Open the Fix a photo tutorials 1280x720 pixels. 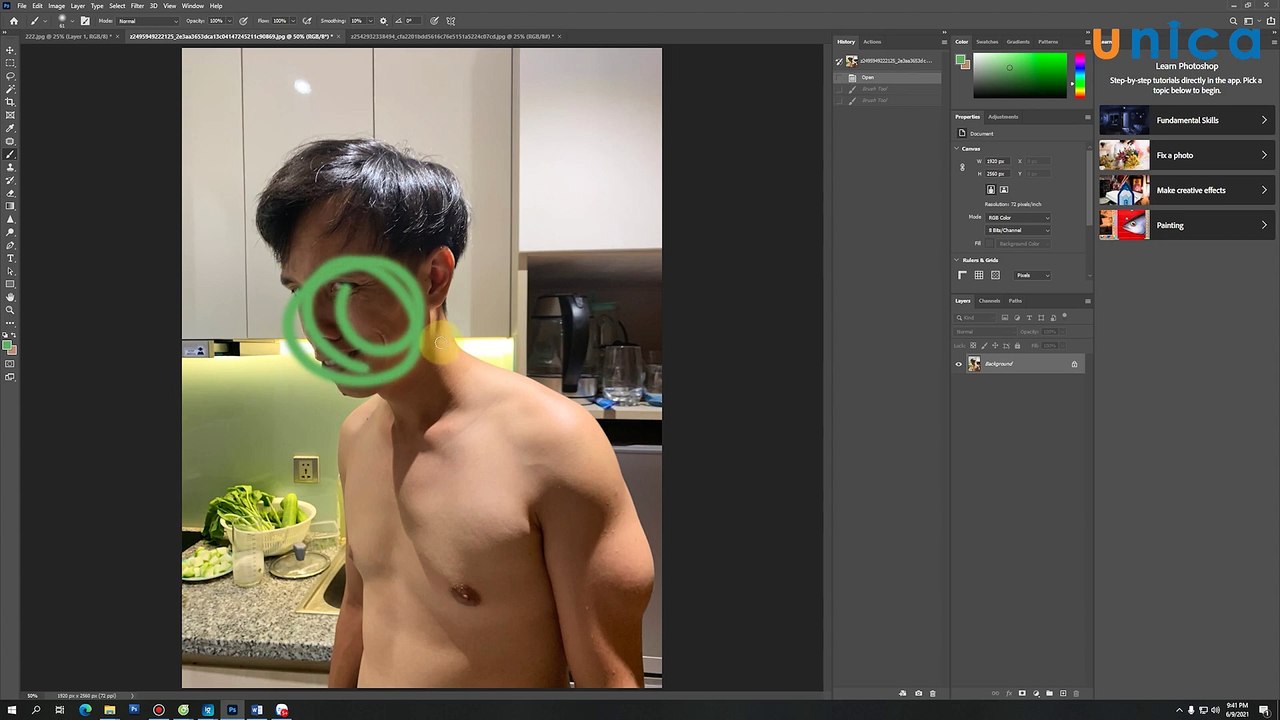(x=1185, y=155)
